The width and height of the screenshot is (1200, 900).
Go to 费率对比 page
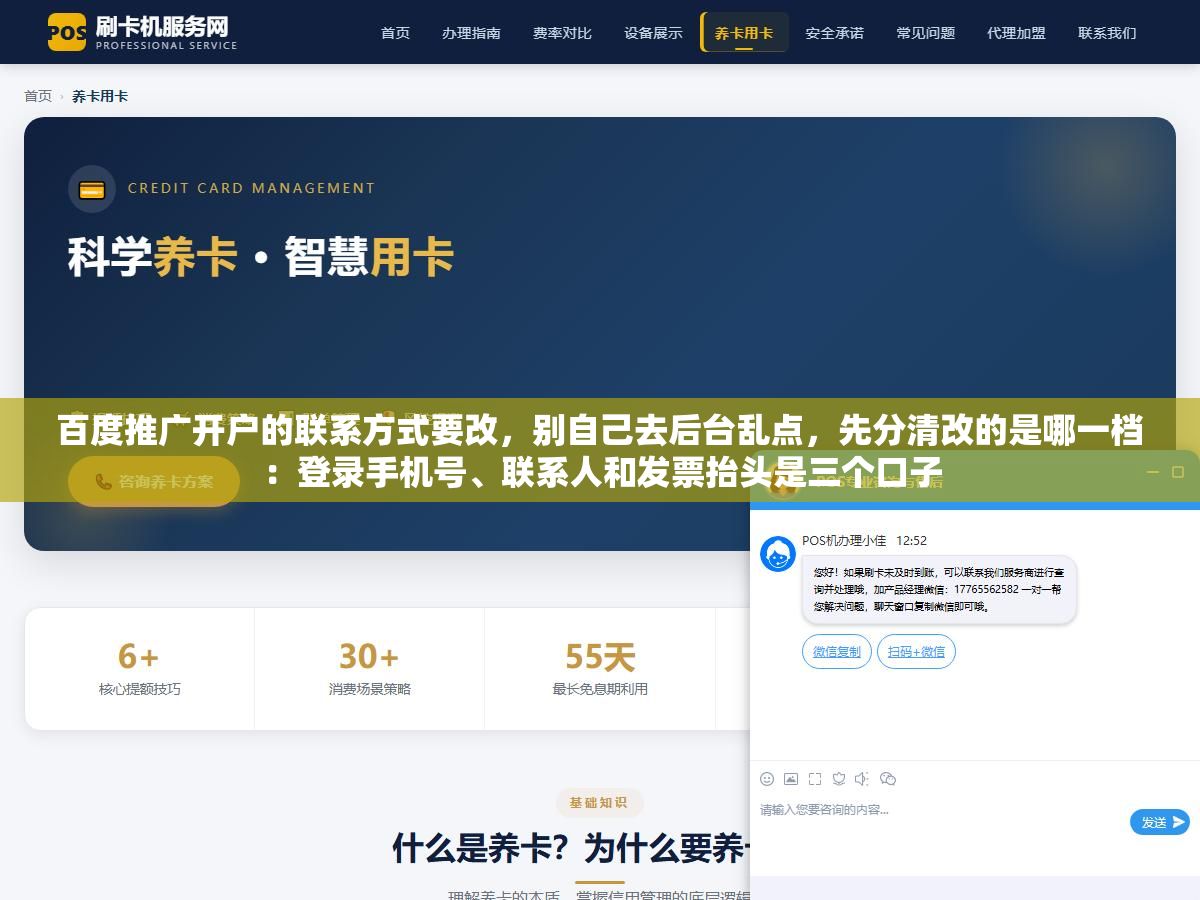(x=562, y=33)
